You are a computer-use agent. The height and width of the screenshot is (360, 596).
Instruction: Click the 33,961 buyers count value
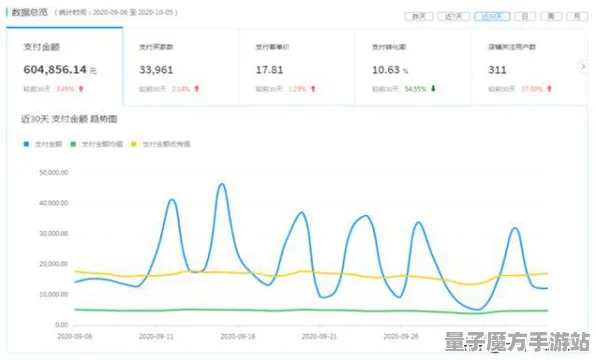156,70
